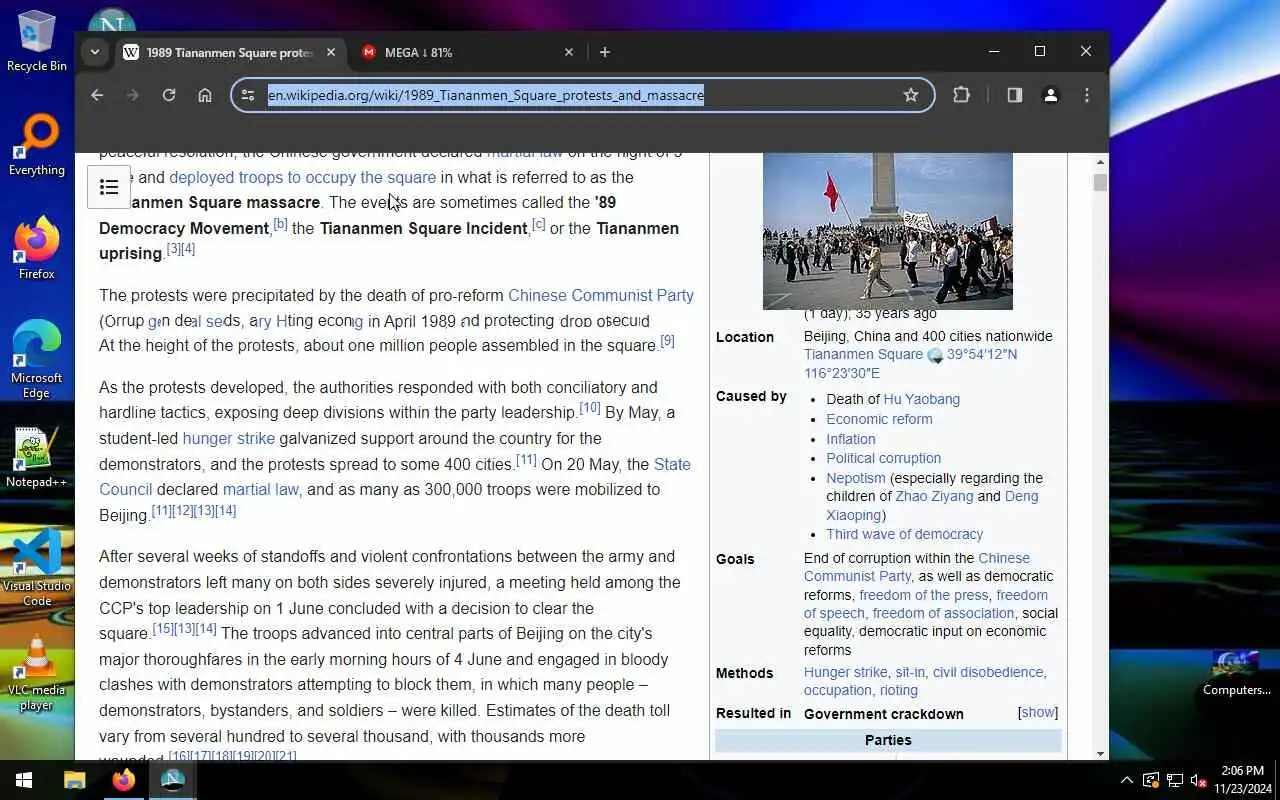Image resolution: width=1280 pixels, height=800 pixels.
Task: View site information icon in address bar
Action: click(249, 95)
